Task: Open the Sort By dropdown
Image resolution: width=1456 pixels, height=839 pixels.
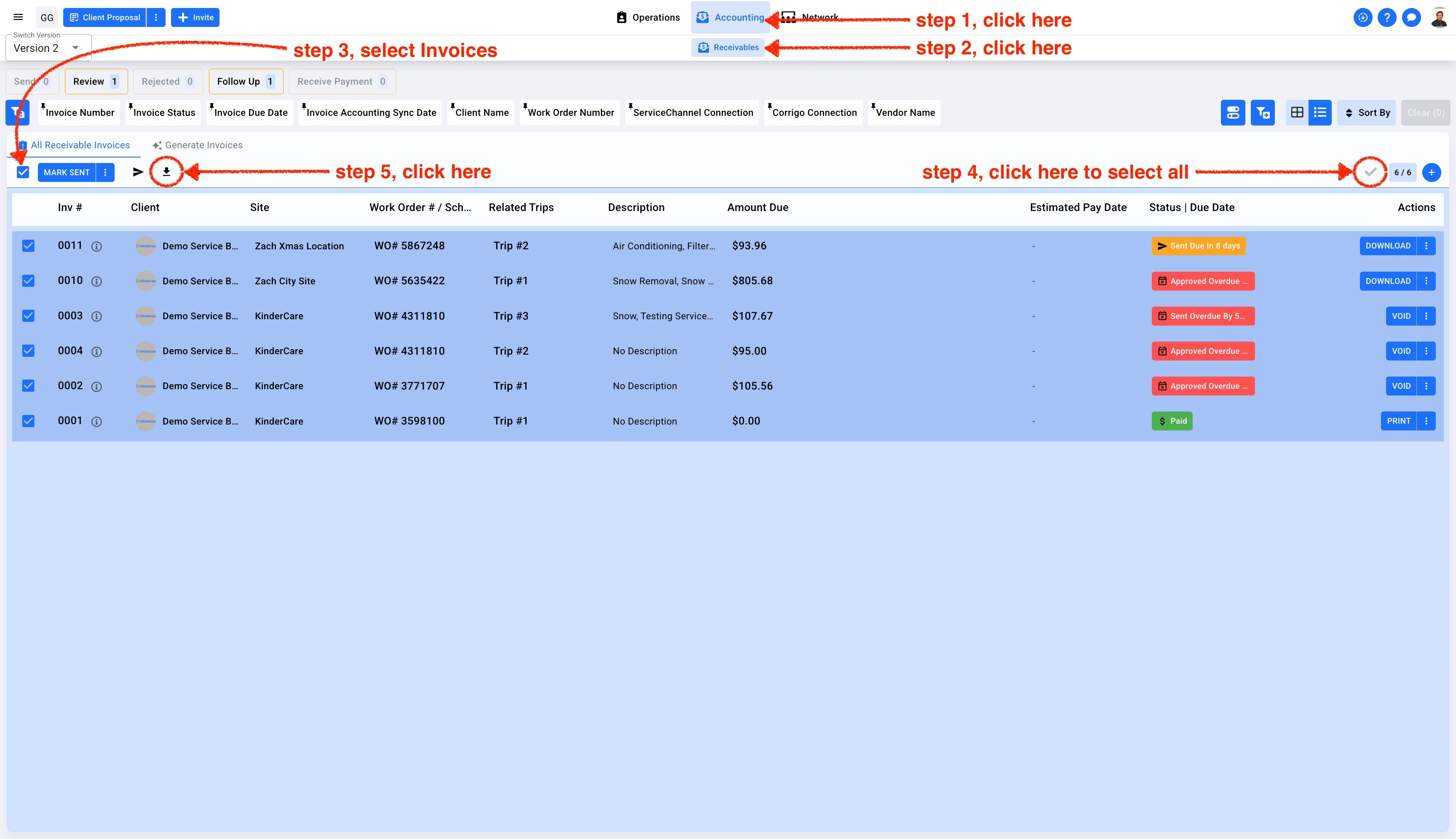Action: 1367,112
